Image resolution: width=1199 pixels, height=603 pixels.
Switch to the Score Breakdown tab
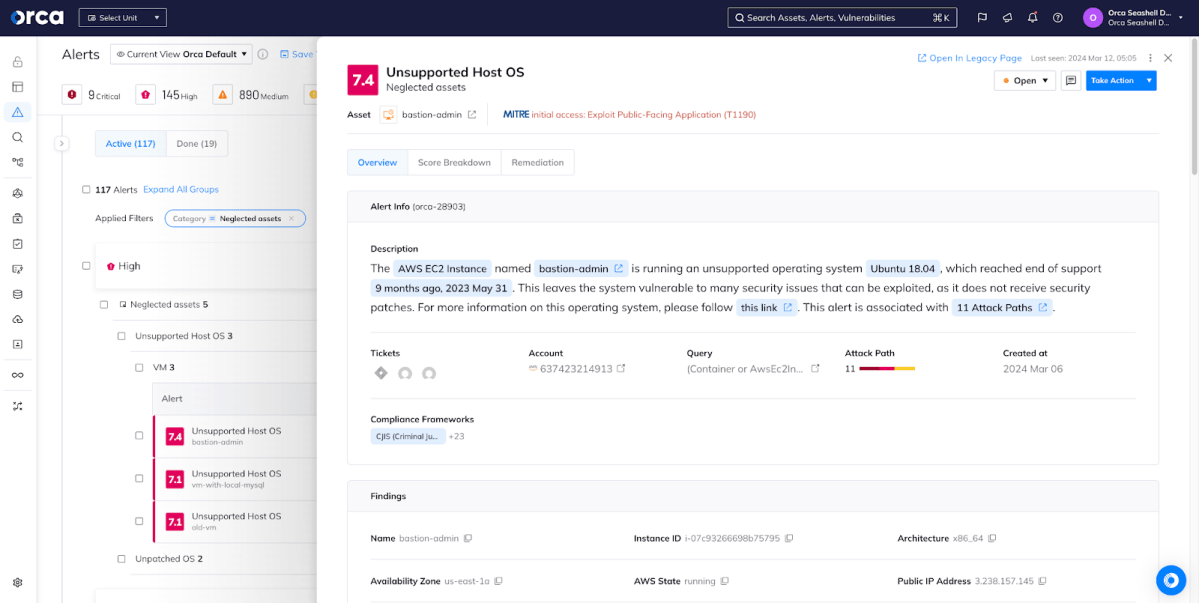point(454,163)
